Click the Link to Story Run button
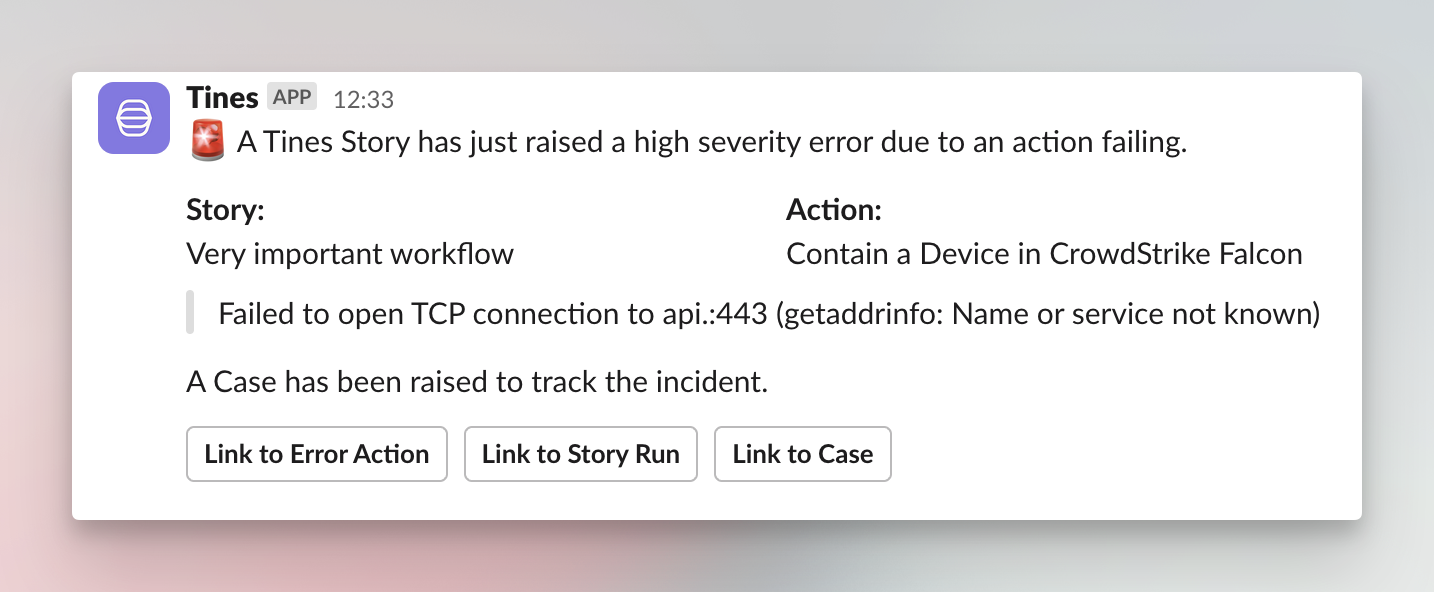Viewport: 1434px width, 592px height. coord(581,454)
